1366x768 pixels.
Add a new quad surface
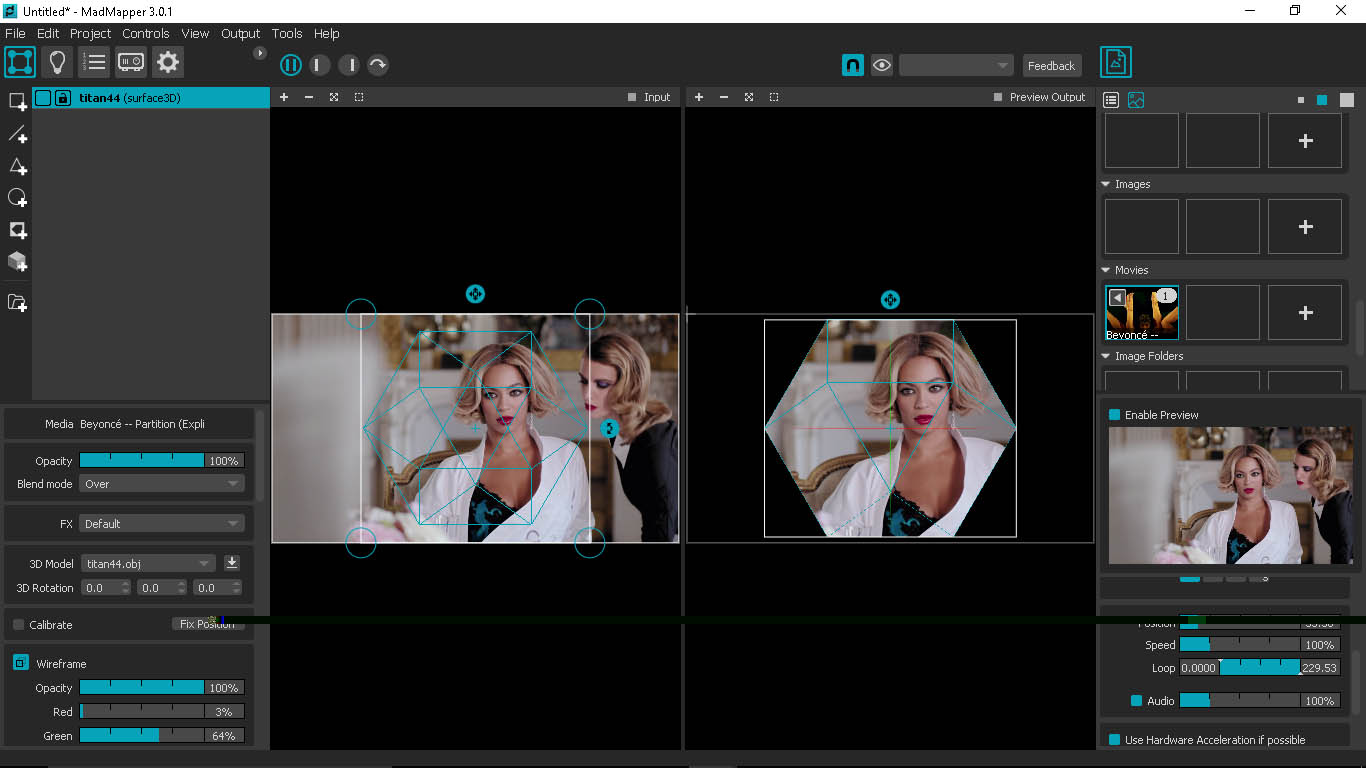click(x=17, y=101)
